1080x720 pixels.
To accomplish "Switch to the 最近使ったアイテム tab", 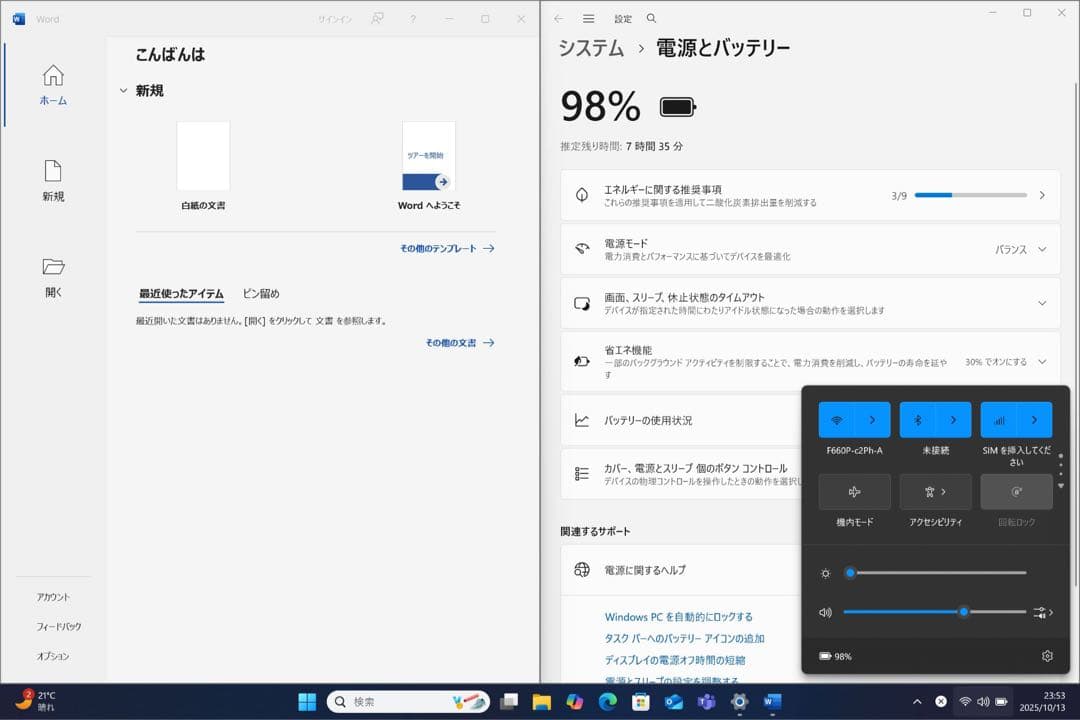I will pos(181,294).
